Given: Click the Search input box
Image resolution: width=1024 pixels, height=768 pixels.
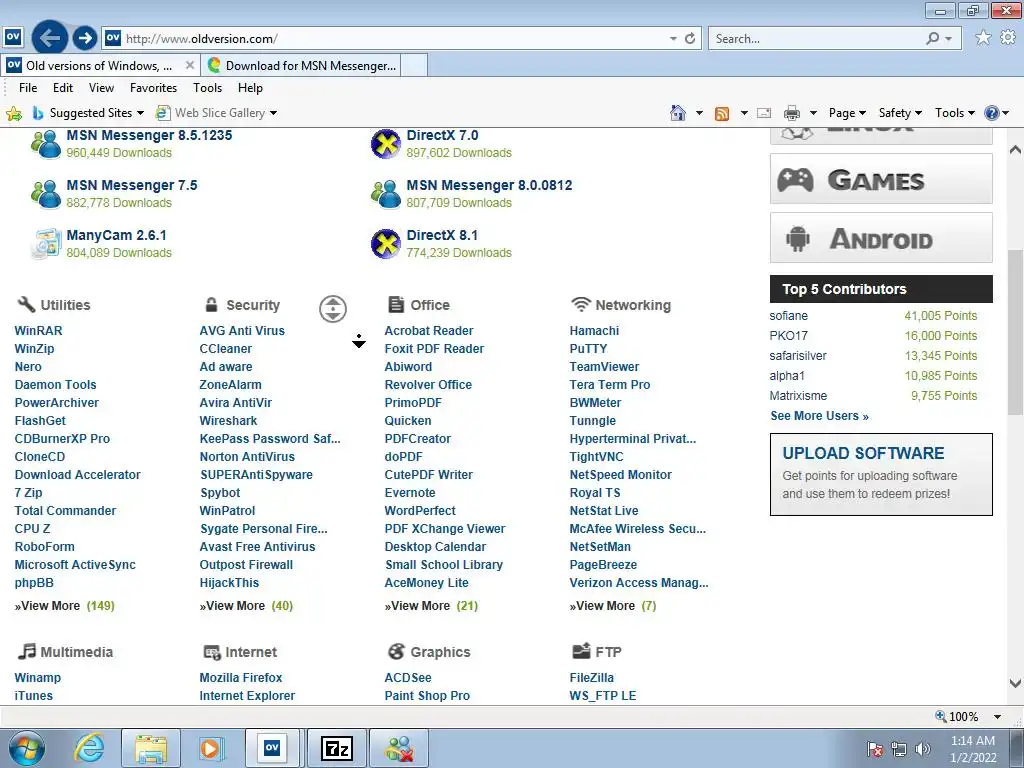Looking at the screenshot, I should (x=816, y=39).
